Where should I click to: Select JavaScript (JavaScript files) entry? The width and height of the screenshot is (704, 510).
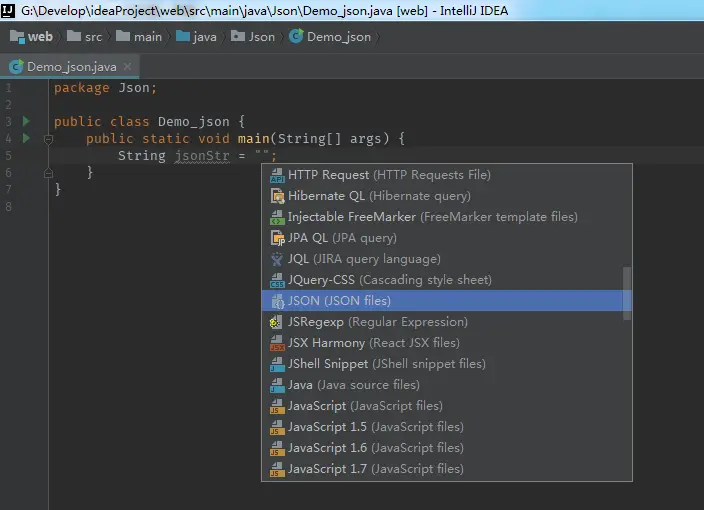click(x=447, y=406)
